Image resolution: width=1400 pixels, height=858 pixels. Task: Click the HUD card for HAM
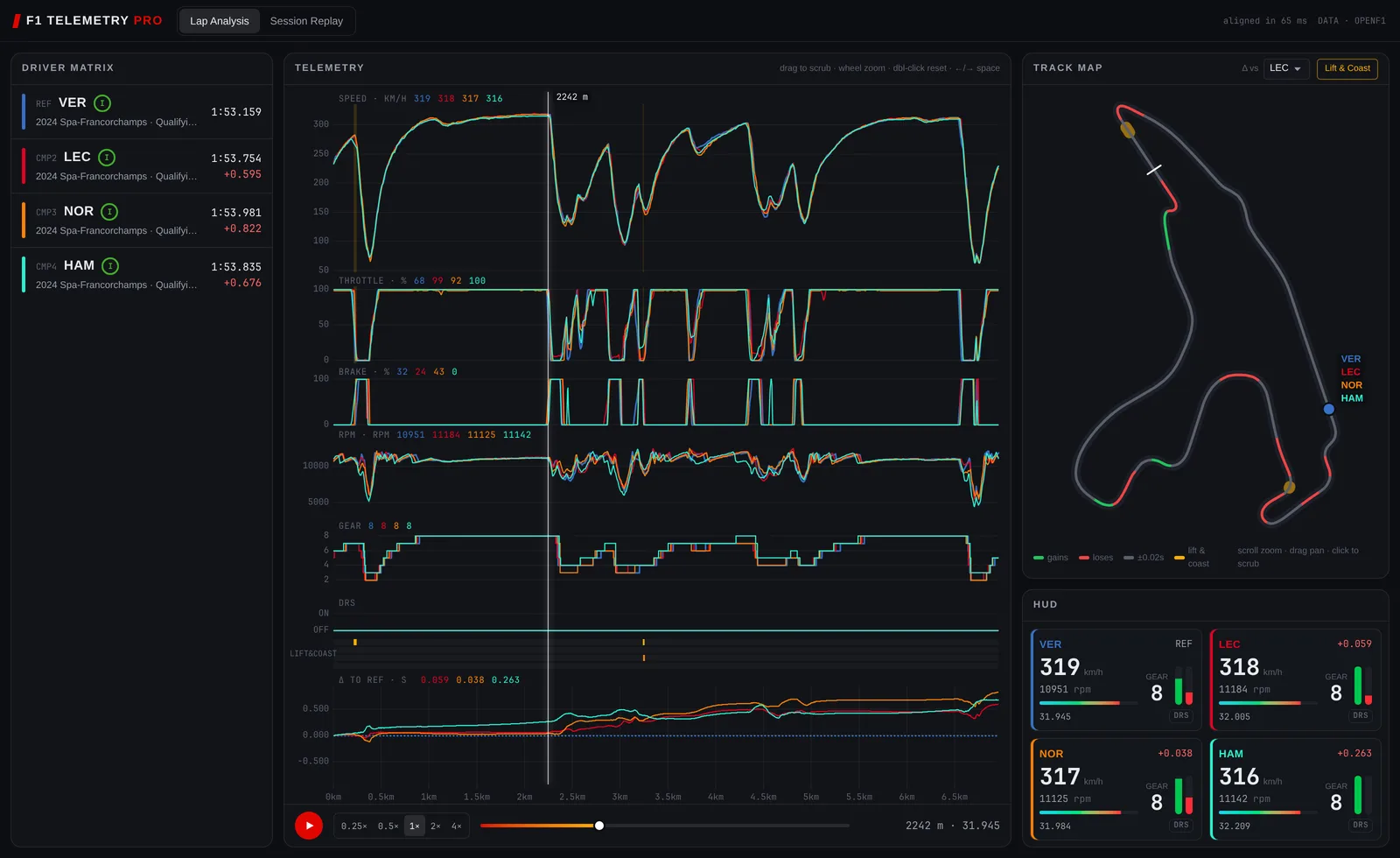tap(1295, 790)
